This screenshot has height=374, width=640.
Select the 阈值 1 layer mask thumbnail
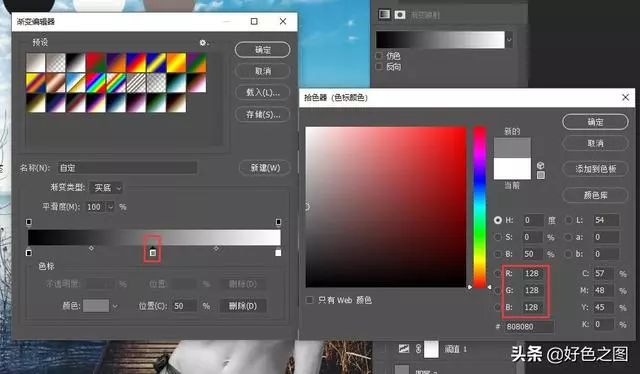[431, 349]
